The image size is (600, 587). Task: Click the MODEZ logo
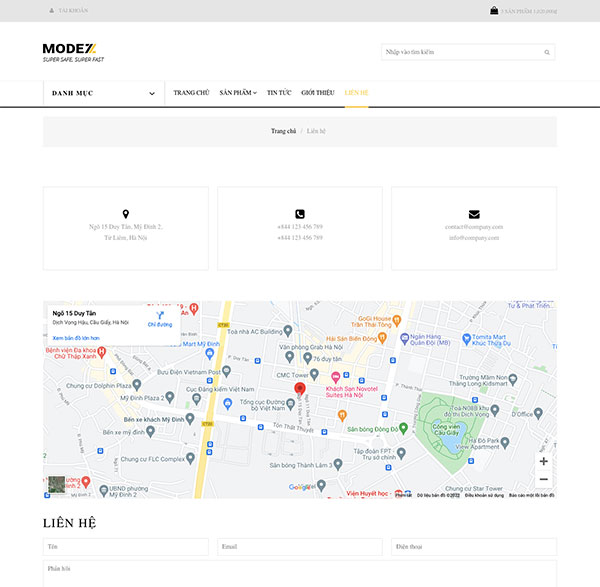click(73, 52)
